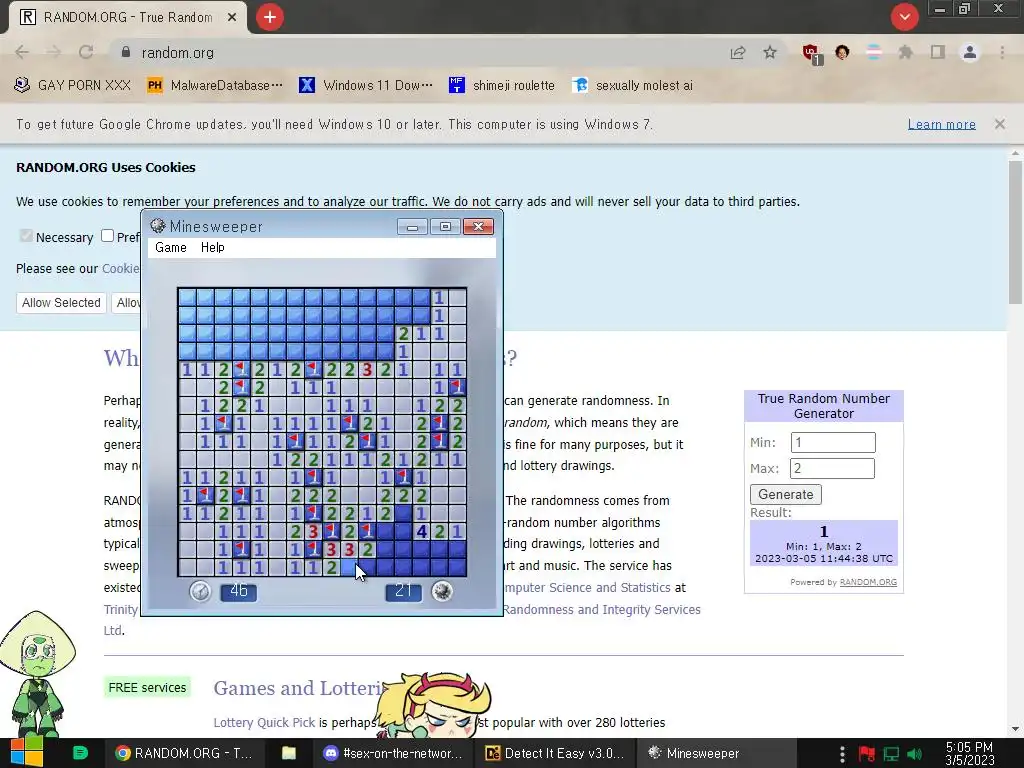Toggle the Necessary cookies checkbox
Image resolution: width=1024 pixels, height=768 pixels.
pyautogui.click(x=26, y=236)
